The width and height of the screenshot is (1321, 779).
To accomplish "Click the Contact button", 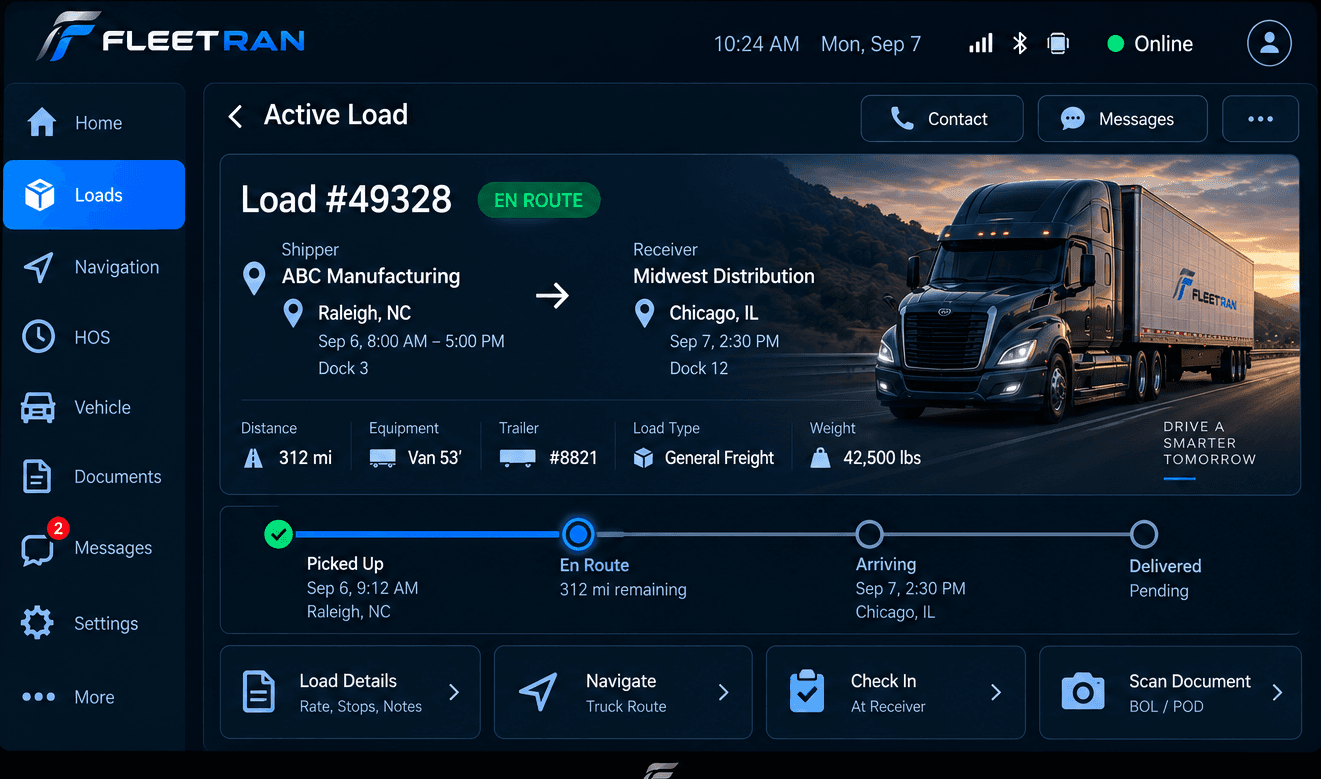I will pyautogui.click(x=942, y=119).
